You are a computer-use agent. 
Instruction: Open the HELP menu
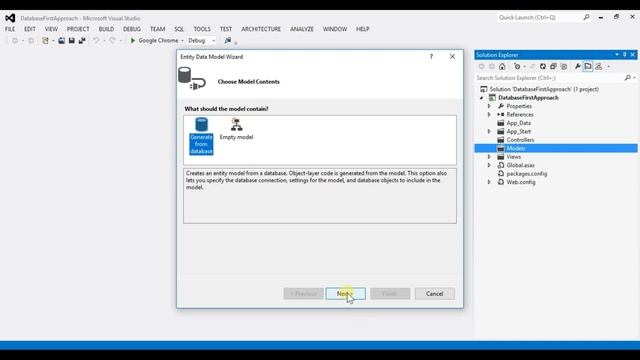coord(362,29)
